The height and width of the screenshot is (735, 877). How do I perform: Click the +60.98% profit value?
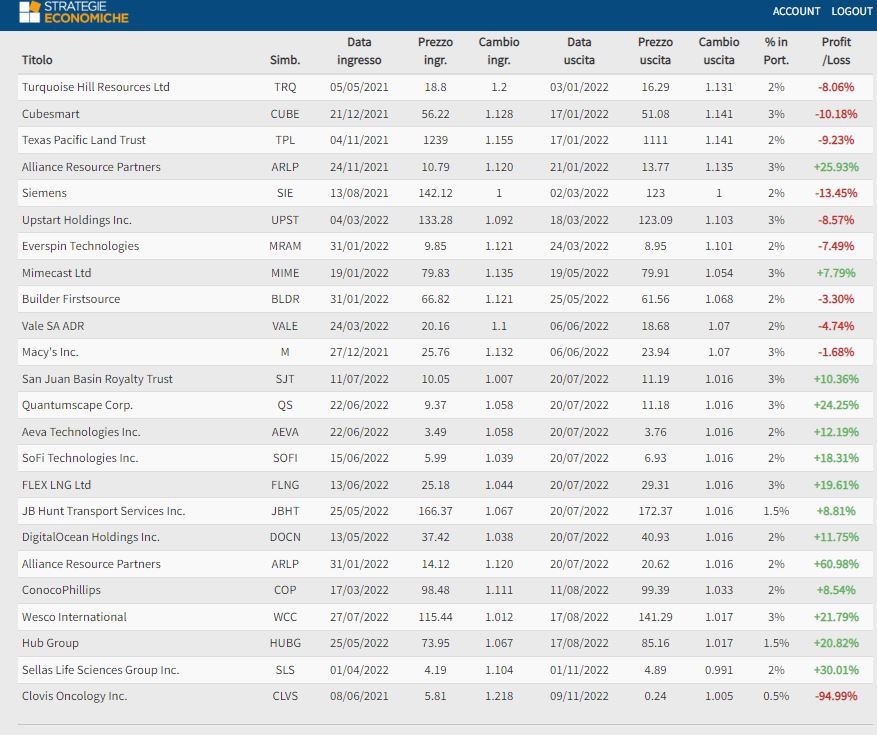click(x=836, y=564)
